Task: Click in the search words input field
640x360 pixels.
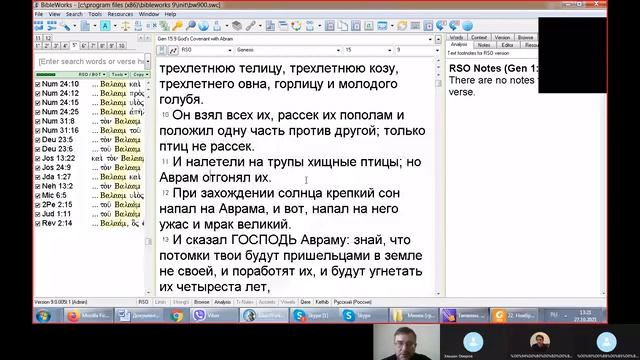Action: click(x=91, y=62)
